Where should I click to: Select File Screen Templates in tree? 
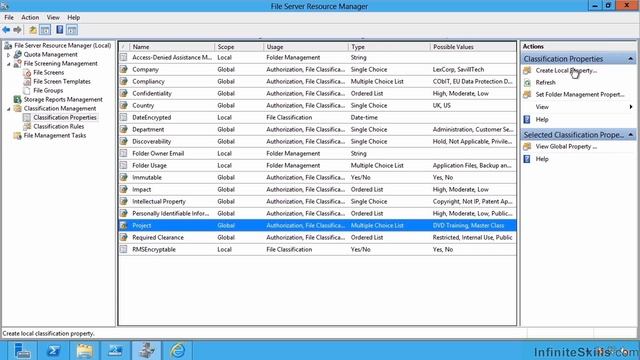(62, 82)
